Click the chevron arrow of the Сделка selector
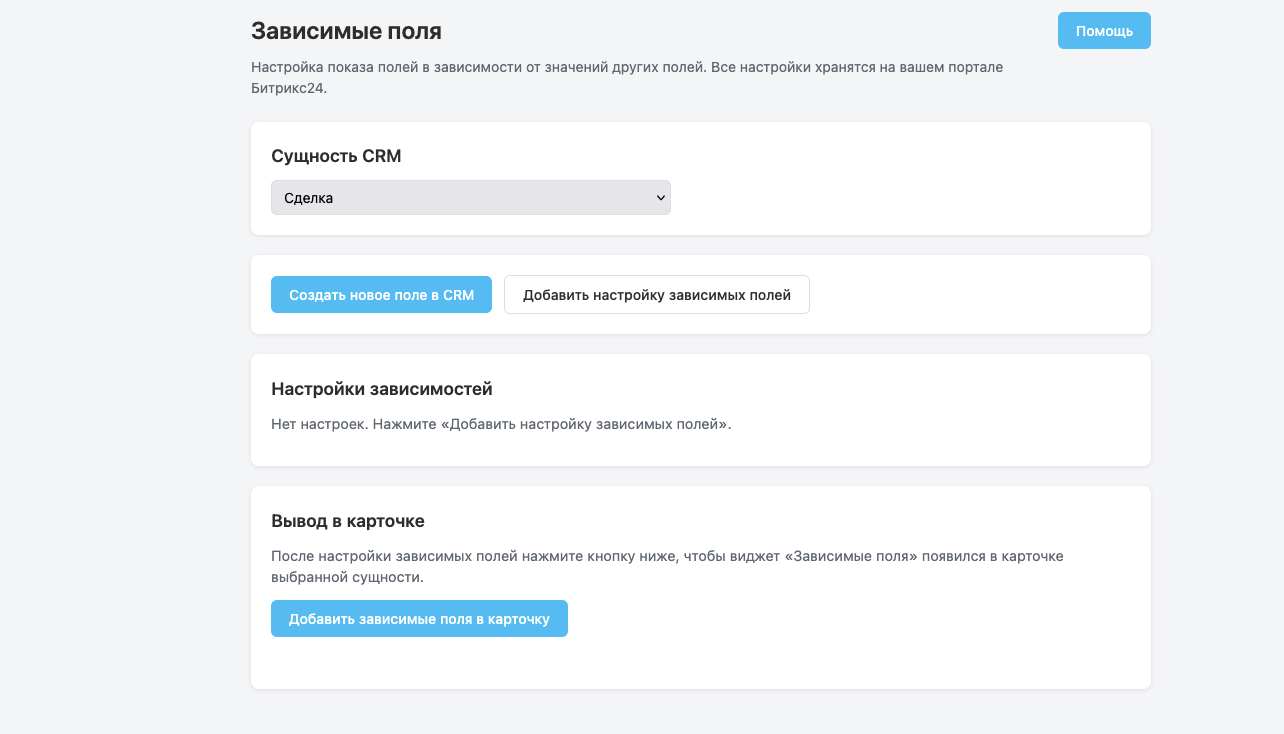1284x734 pixels. click(660, 198)
